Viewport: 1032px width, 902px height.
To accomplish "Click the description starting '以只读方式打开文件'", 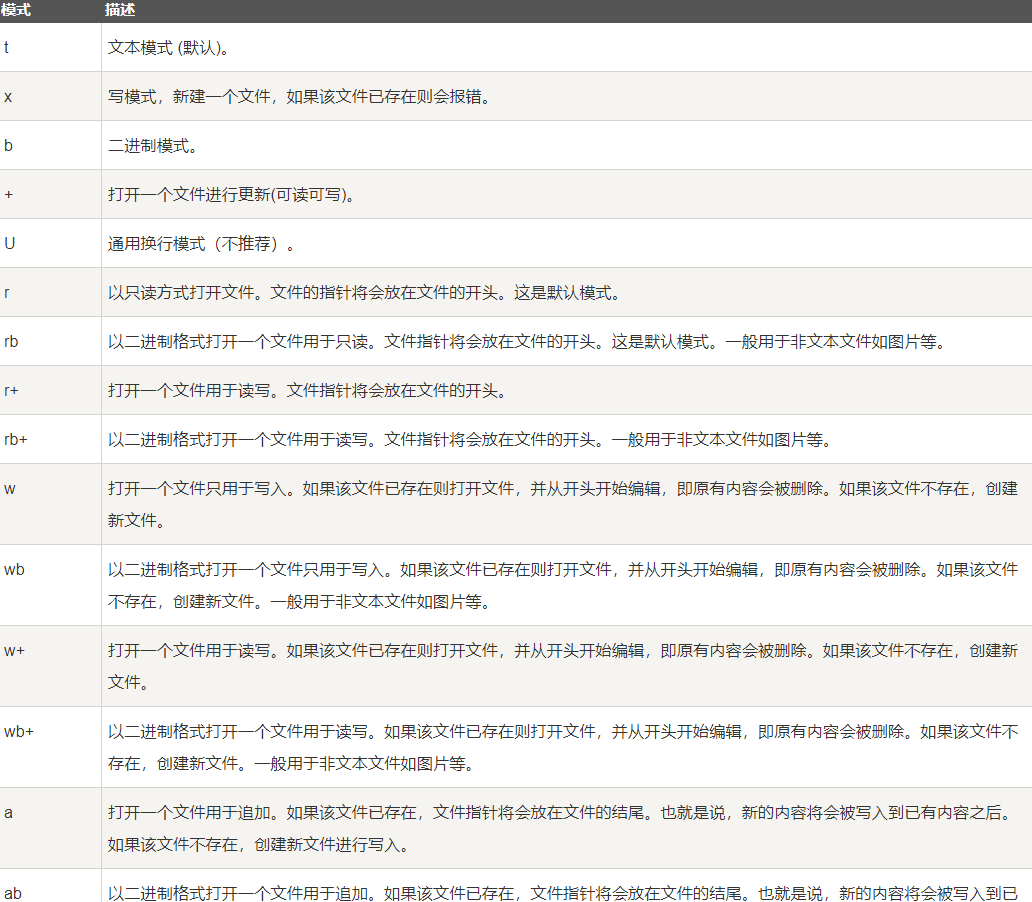I will (x=365, y=292).
